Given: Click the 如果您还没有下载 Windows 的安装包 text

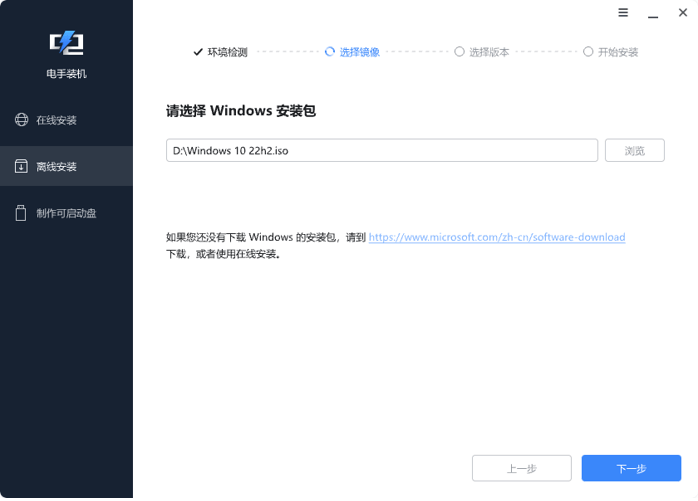Looking at the screenshot, I should click(251, 237).
